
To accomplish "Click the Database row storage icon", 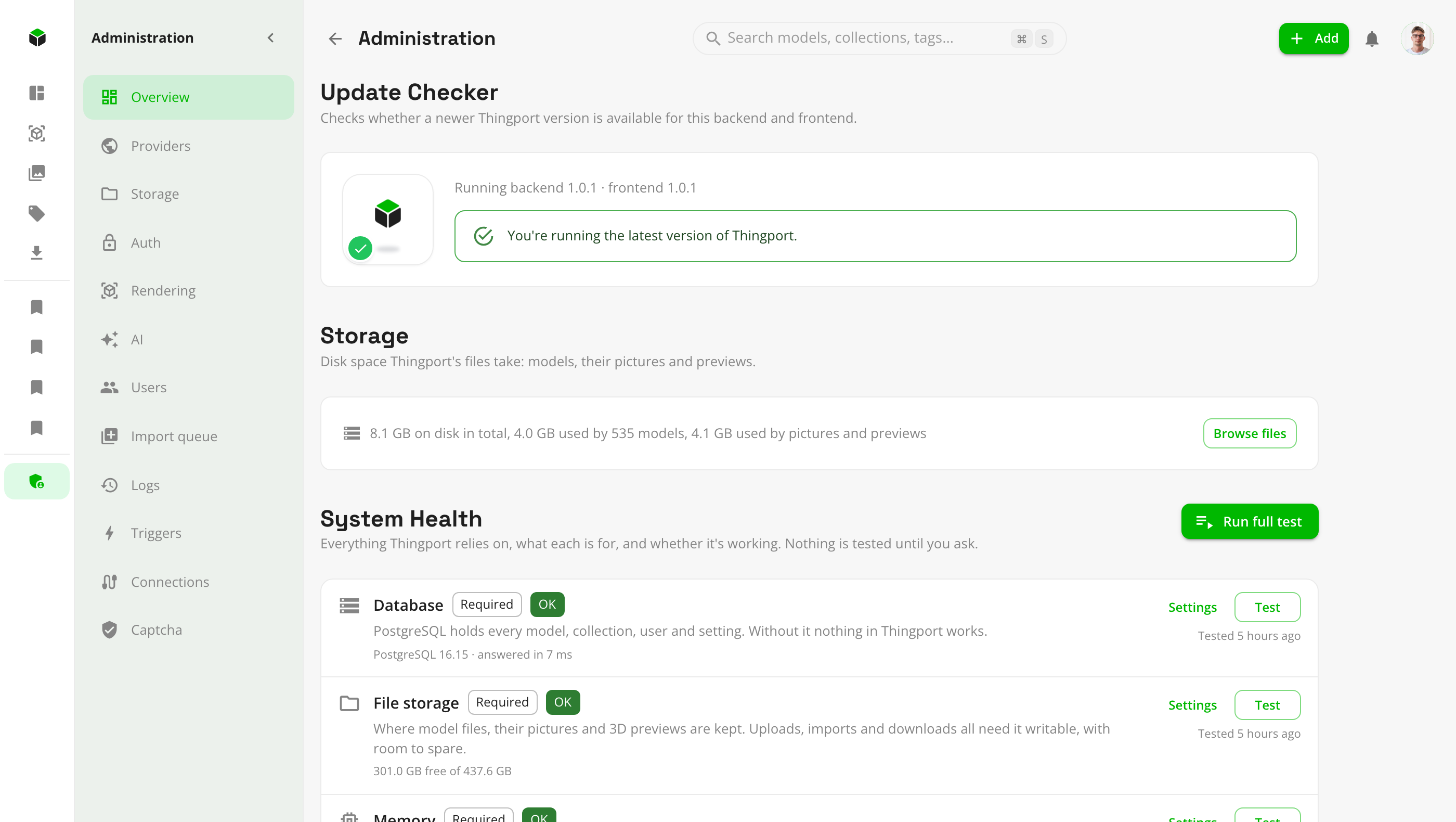I will coord(349,606).
